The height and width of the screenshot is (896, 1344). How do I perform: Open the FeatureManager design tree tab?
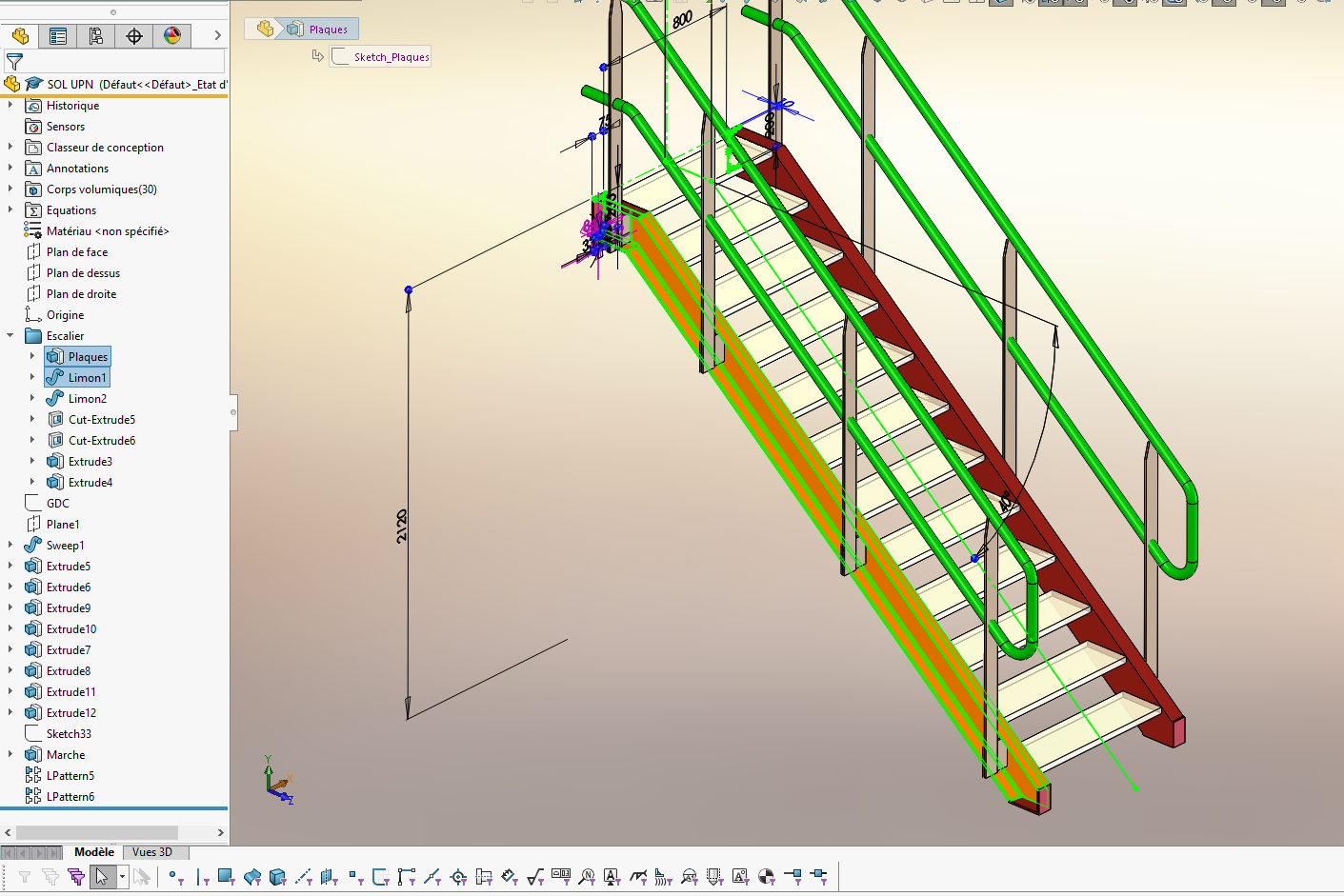[20, 36]
